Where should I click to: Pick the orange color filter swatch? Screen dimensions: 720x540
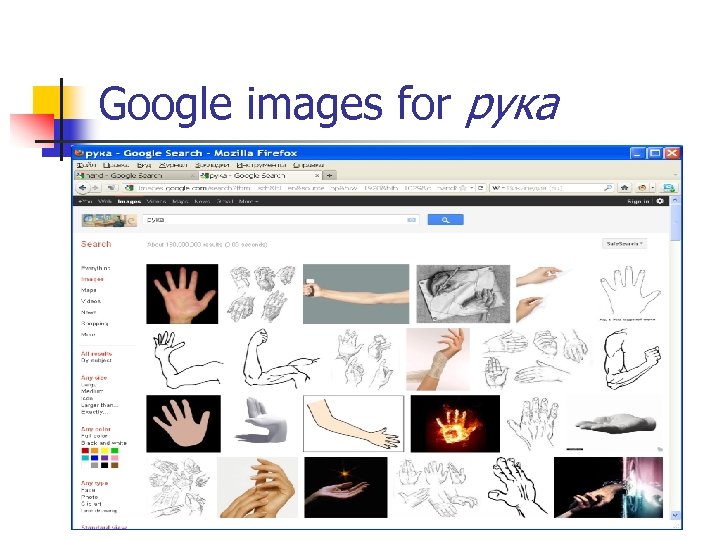click(x=95, y=451)
